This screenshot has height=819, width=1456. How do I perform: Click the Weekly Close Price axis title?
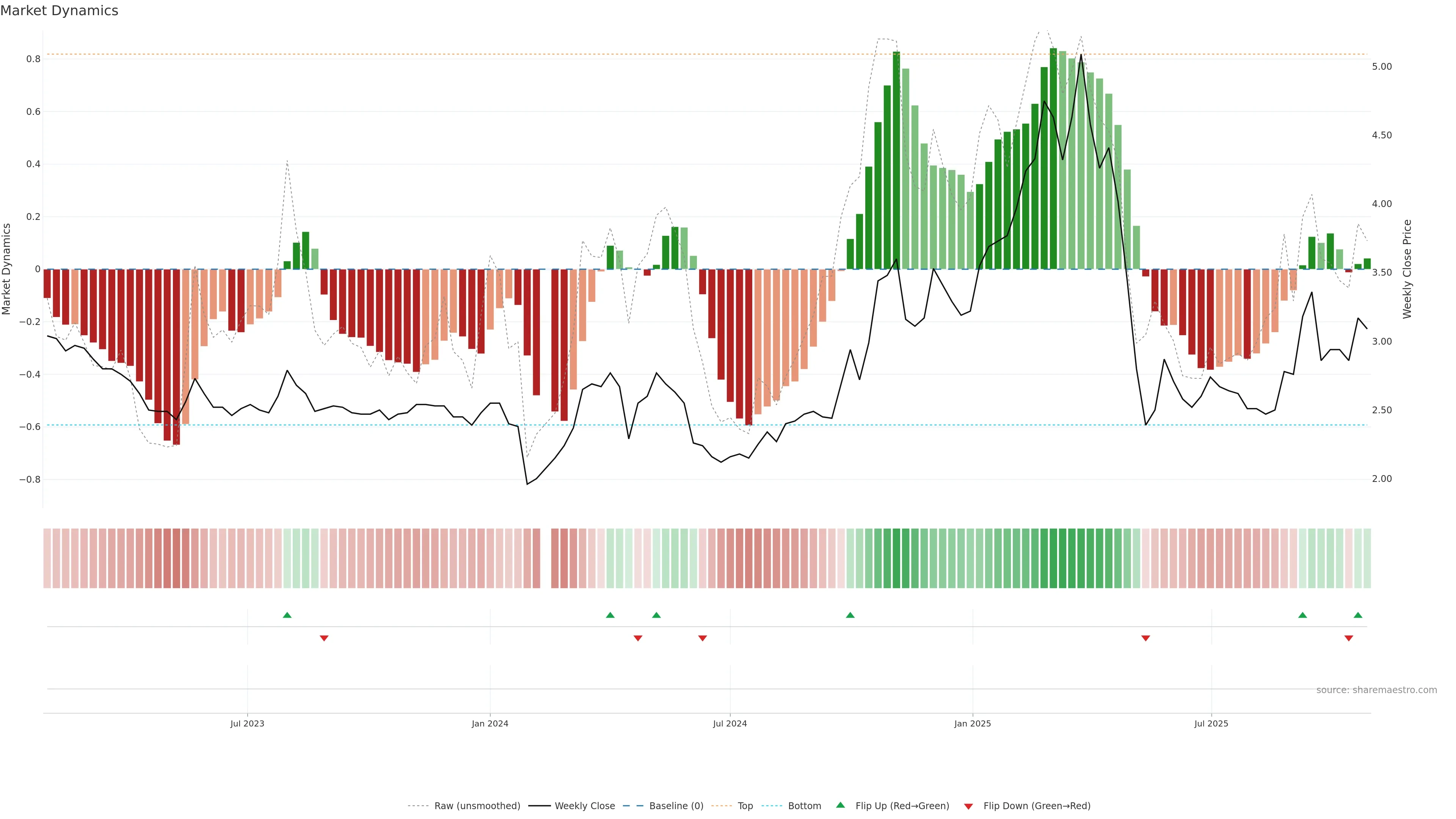click(1407, 269)
